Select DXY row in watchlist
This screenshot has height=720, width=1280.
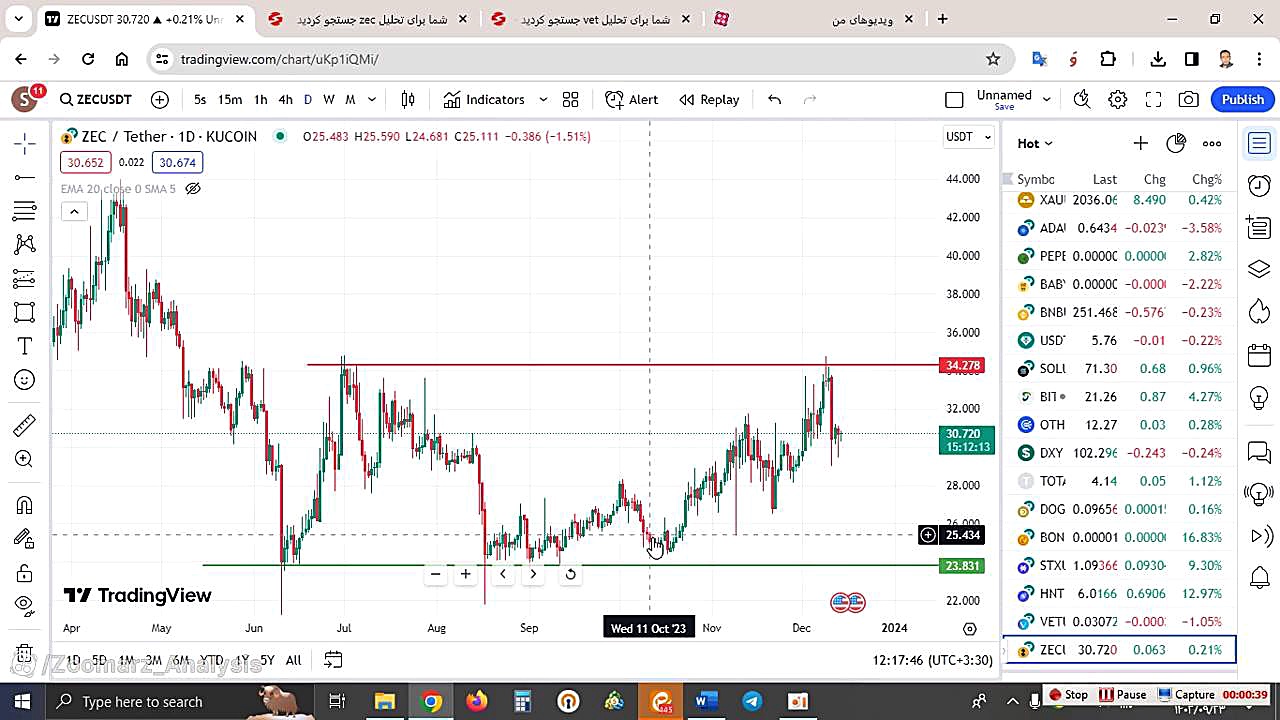click(1120, 453)
